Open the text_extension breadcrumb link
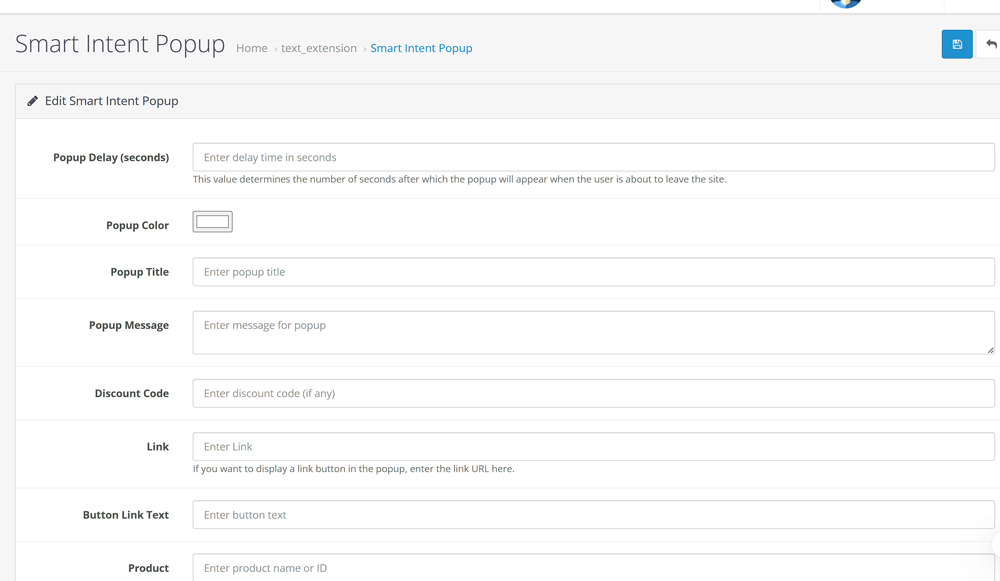This screenshot has width=1000, height=581. (x=318, y=48)
